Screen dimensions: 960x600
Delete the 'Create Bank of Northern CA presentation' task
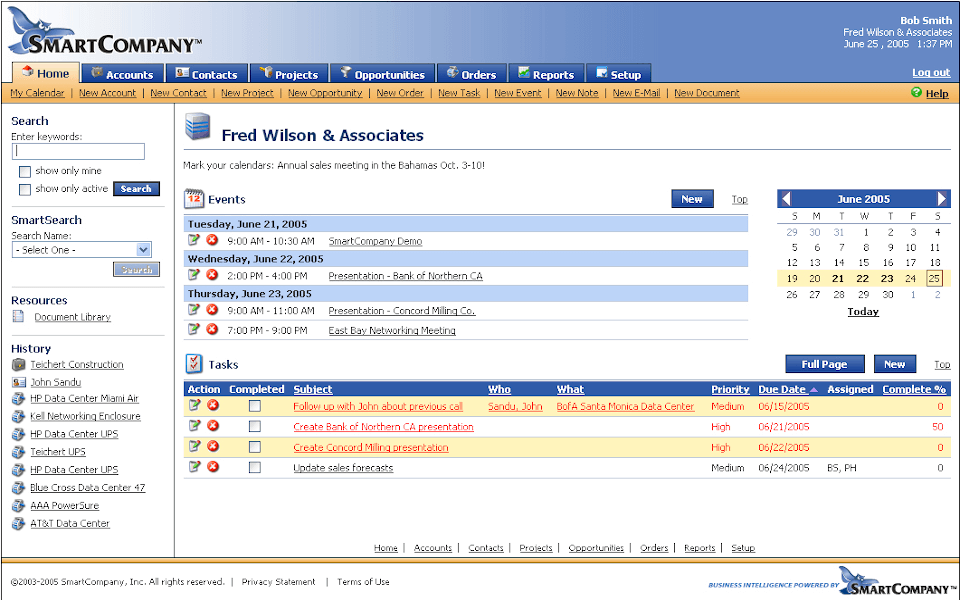pyautogui.click(x=212, y=426)
